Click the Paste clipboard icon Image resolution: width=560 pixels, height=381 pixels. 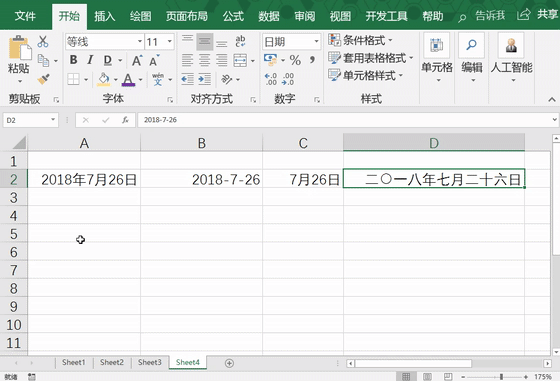20,48
